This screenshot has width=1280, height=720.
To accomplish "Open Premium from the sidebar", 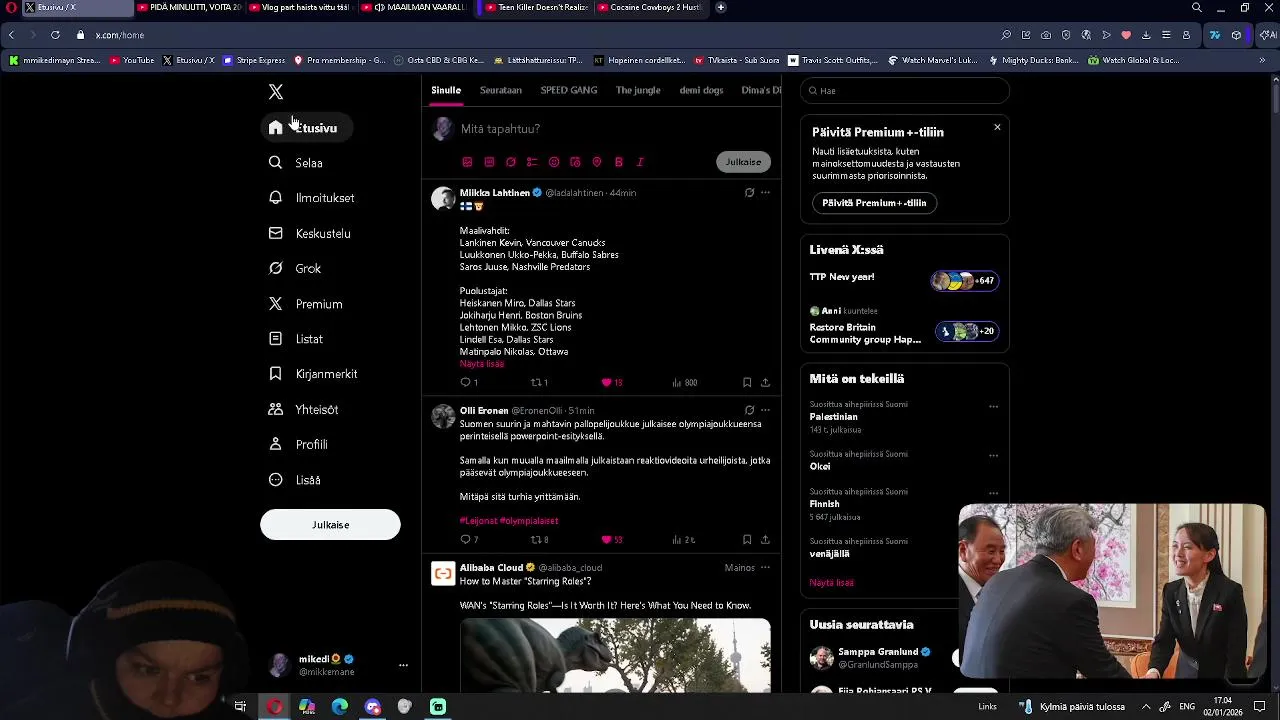I will point(305,304).
